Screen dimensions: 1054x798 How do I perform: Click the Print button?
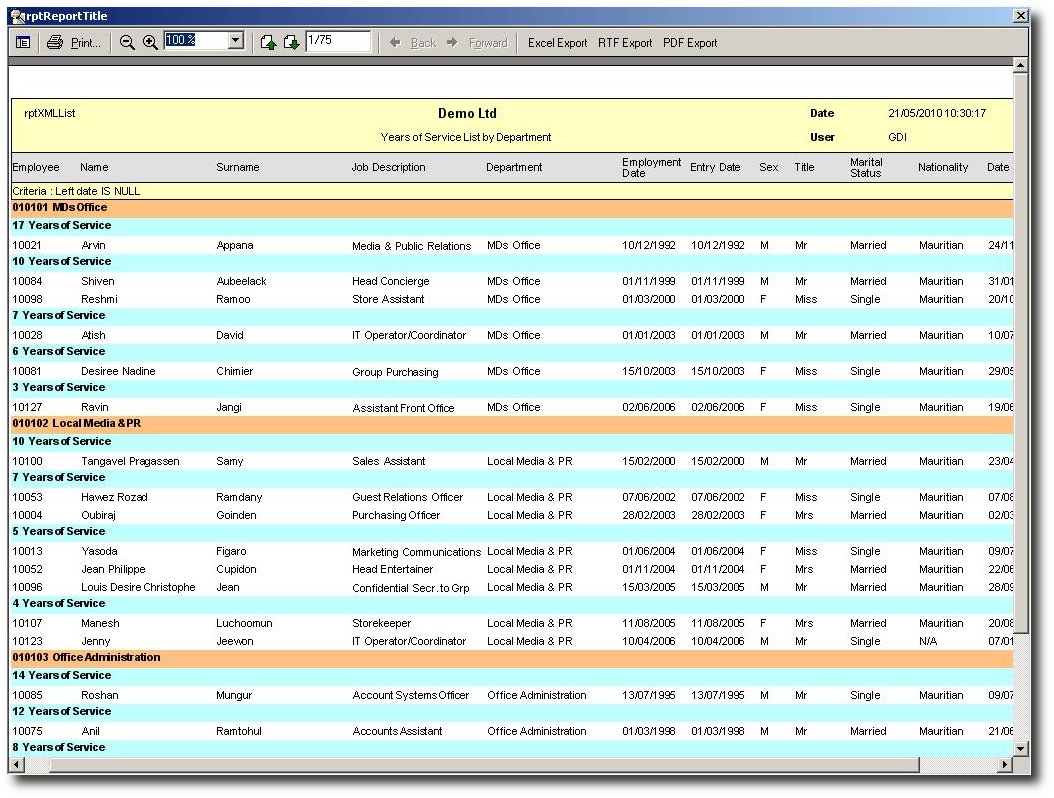click(75, 42)
